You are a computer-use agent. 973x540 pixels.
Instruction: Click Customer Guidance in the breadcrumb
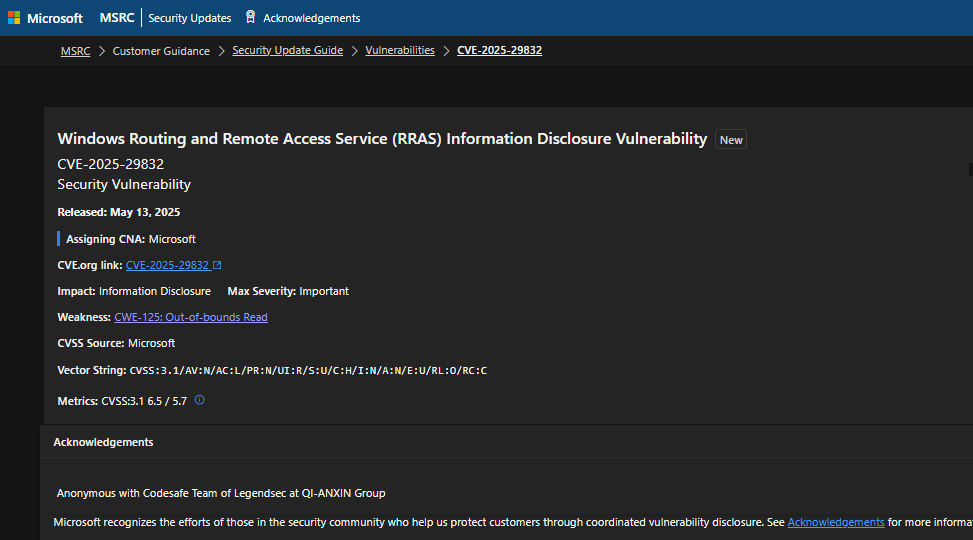tap(161, 50)
